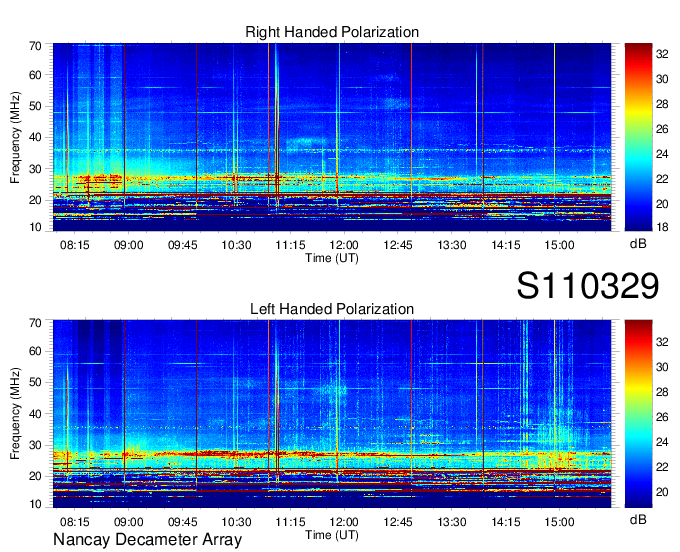Viewport: 680px width, 552px height.
Task: Click the 32 dB value on lower color bar
Action: (x=662, y=342)
